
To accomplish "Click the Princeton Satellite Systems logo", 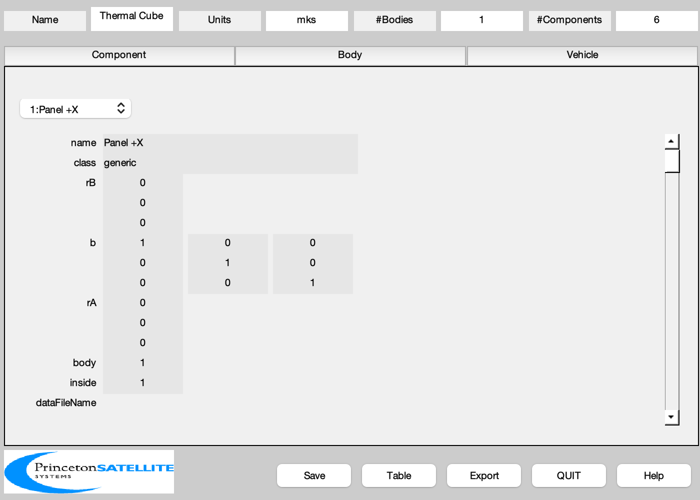I will tap(89, 471).
